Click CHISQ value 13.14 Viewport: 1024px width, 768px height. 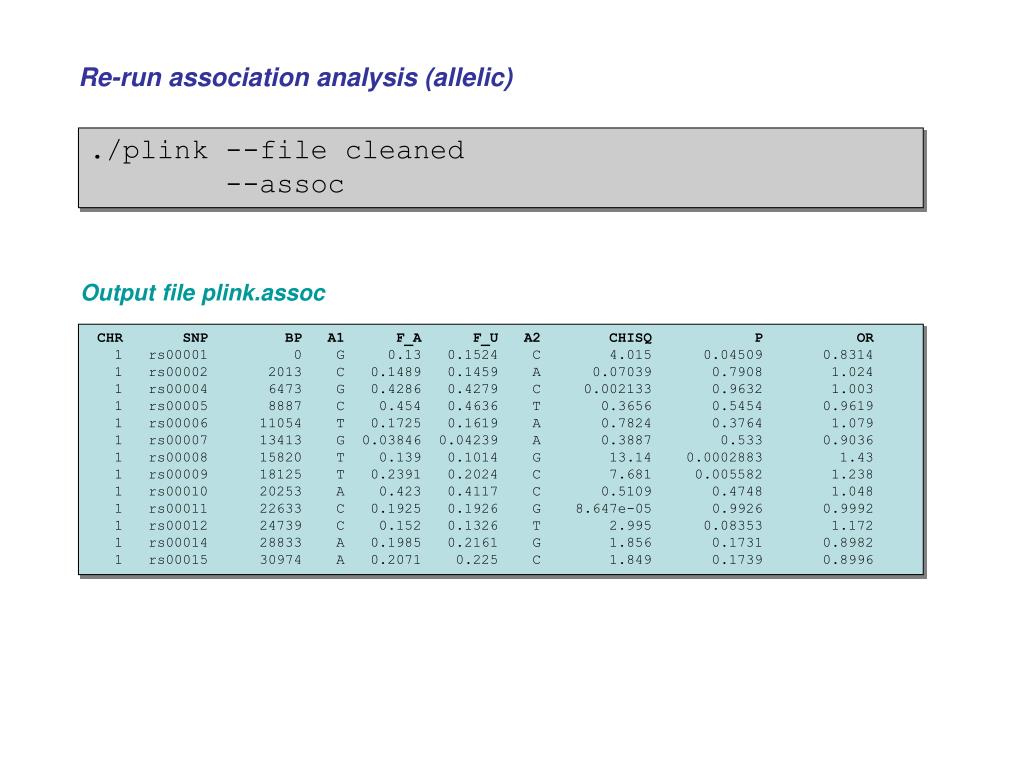[x=630, y=457]
